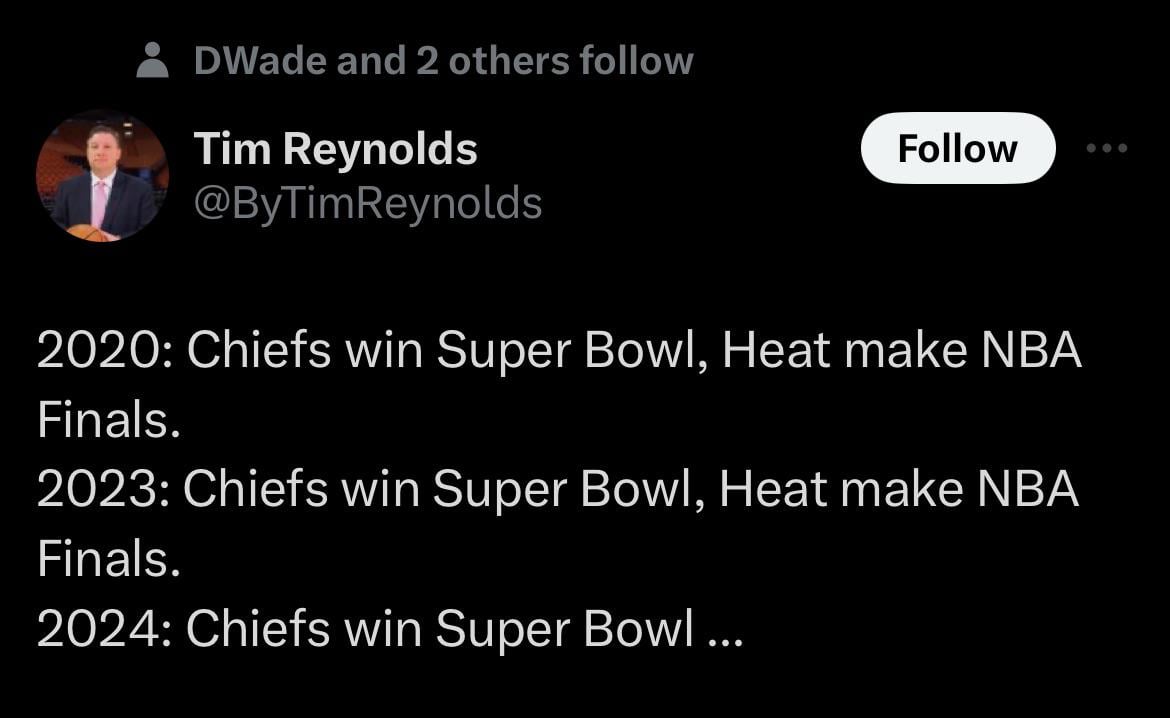1170x718 pixels.
Task: Open the @ByTimReynolds handle link
Action: (367, 203)
